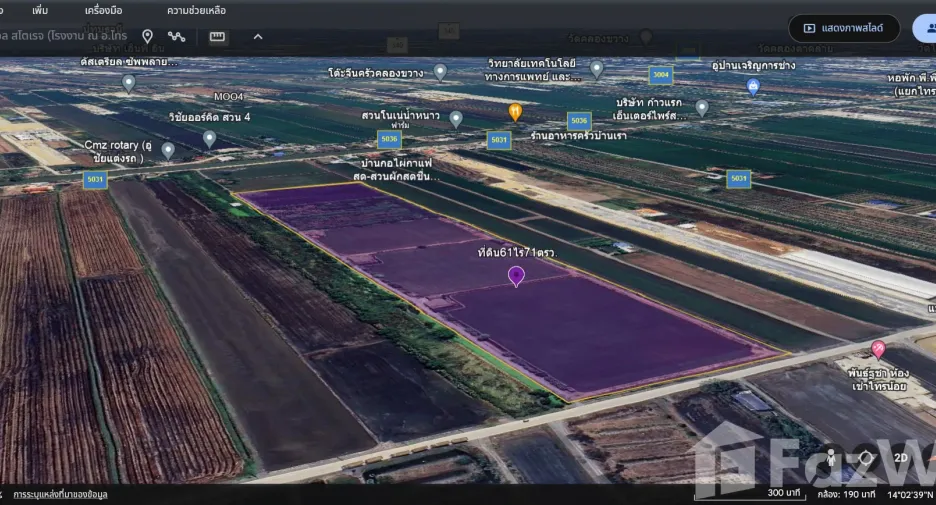This screenshot has width=936, height=505.
Task: Select the gray pin for สวนโนเน่น้ำหนาวฟาร์ม
Action: coord(455,119)
